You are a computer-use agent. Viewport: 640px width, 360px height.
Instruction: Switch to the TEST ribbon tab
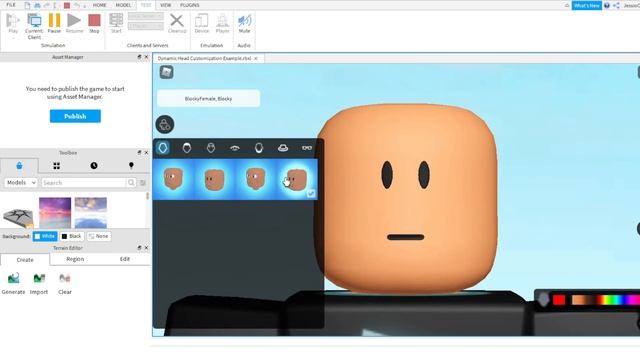[x=146, y=5]
